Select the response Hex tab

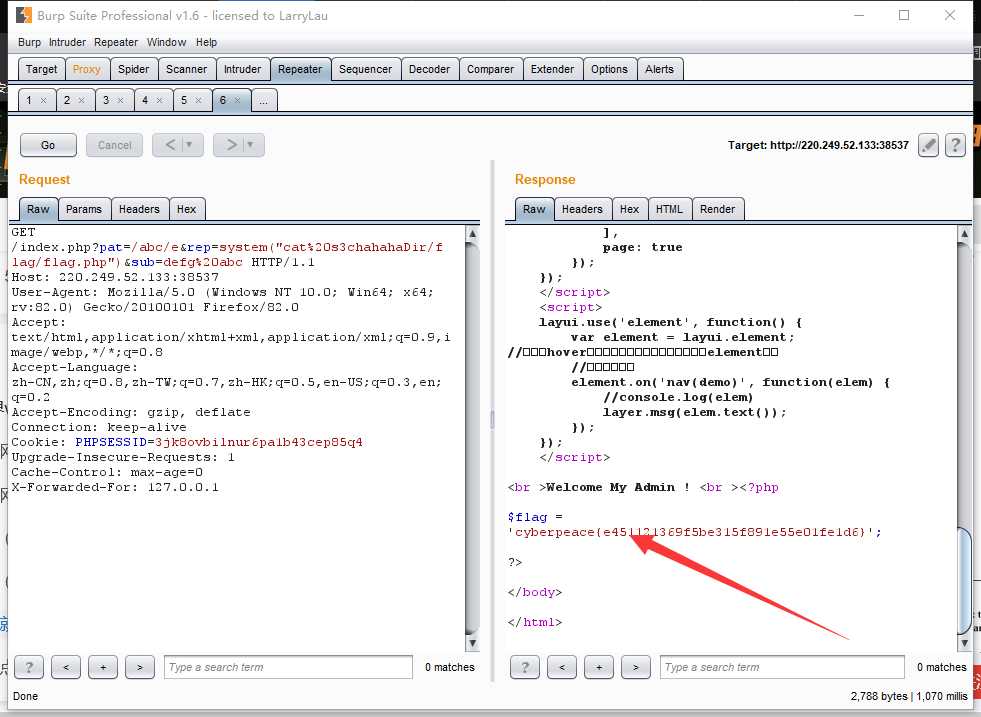click(629, 209)
